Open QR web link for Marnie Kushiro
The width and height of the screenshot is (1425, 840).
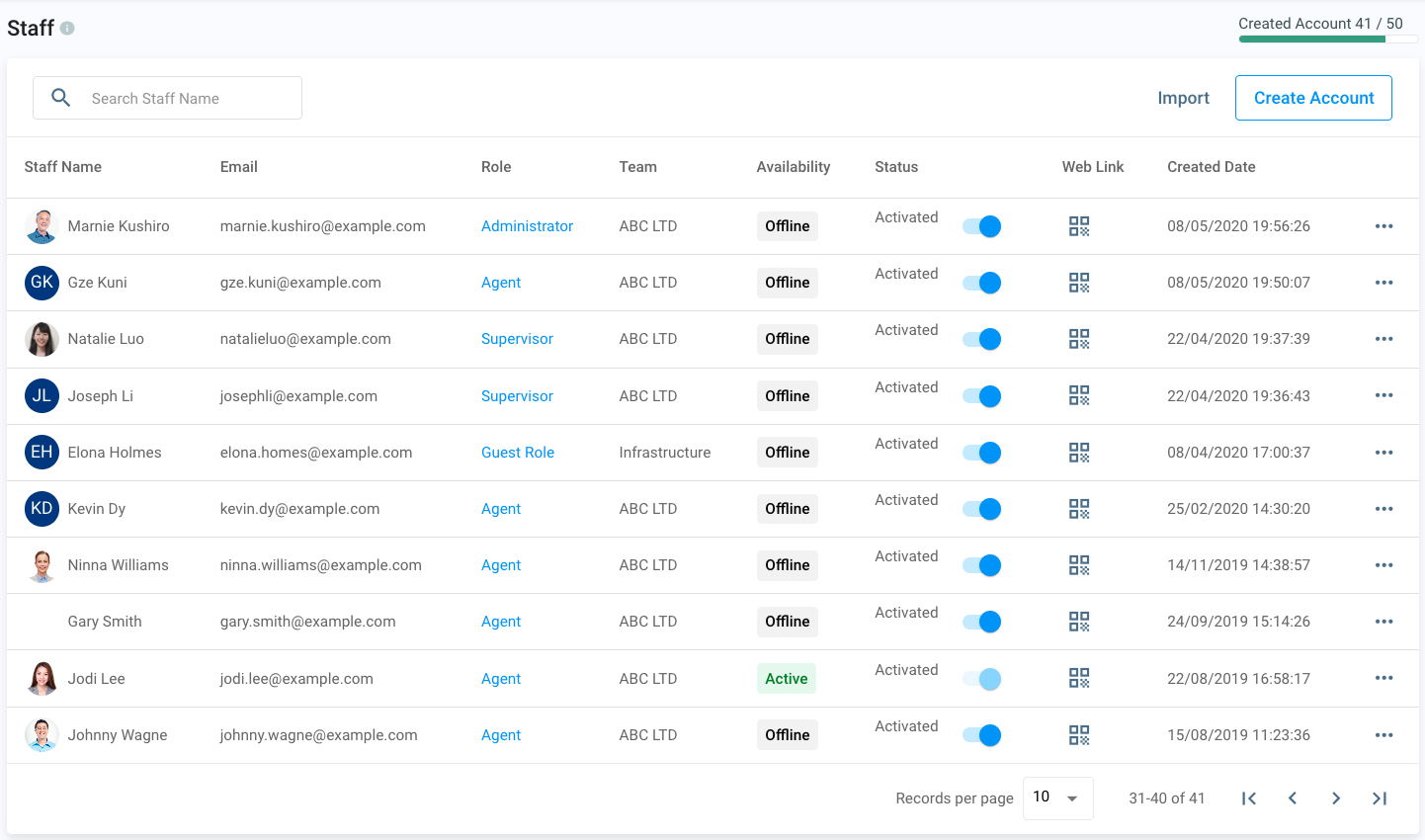1079,226
